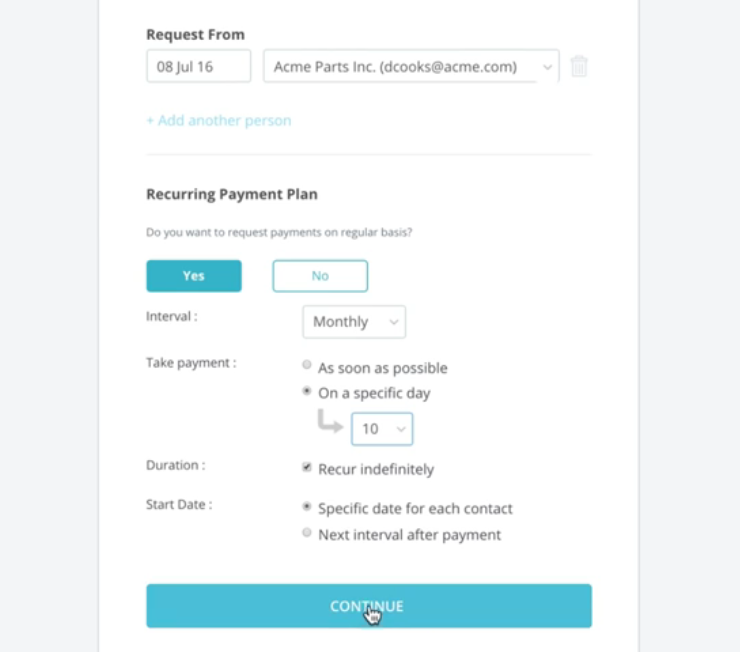
Task: Click the 'Request From' label
Action: click(x=195, y=35)
